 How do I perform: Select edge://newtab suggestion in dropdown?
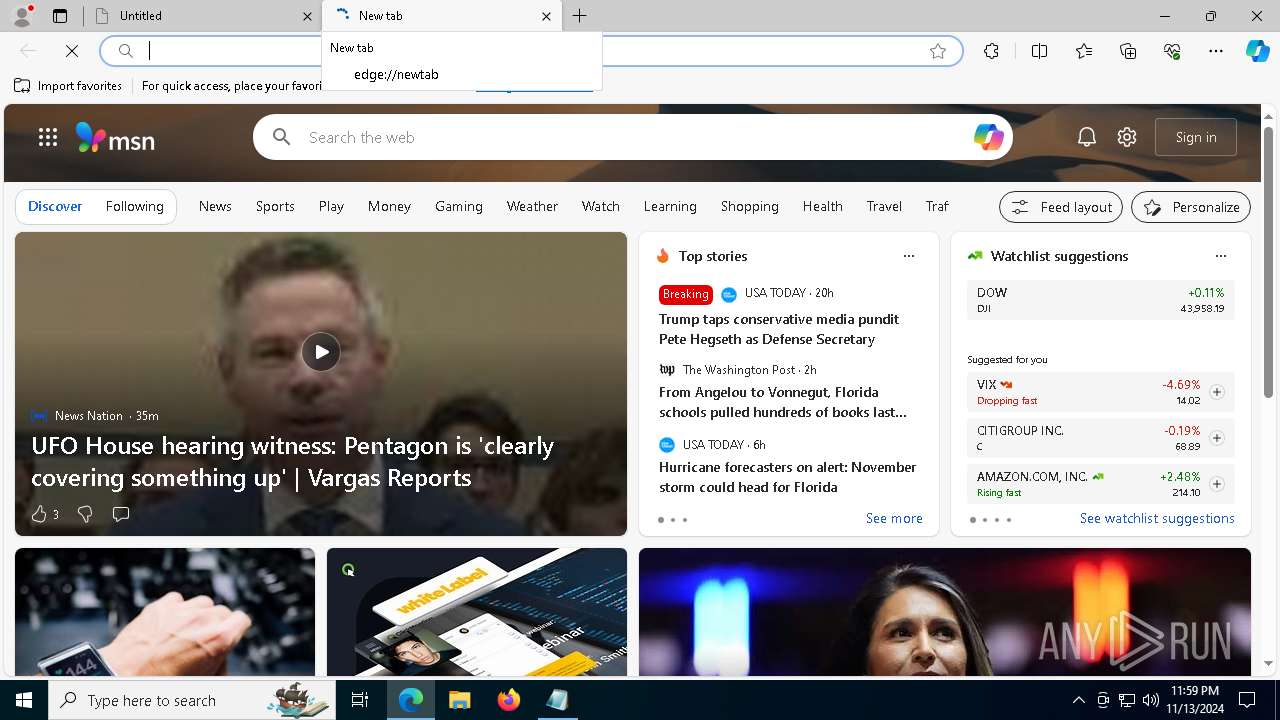point(462,74)
